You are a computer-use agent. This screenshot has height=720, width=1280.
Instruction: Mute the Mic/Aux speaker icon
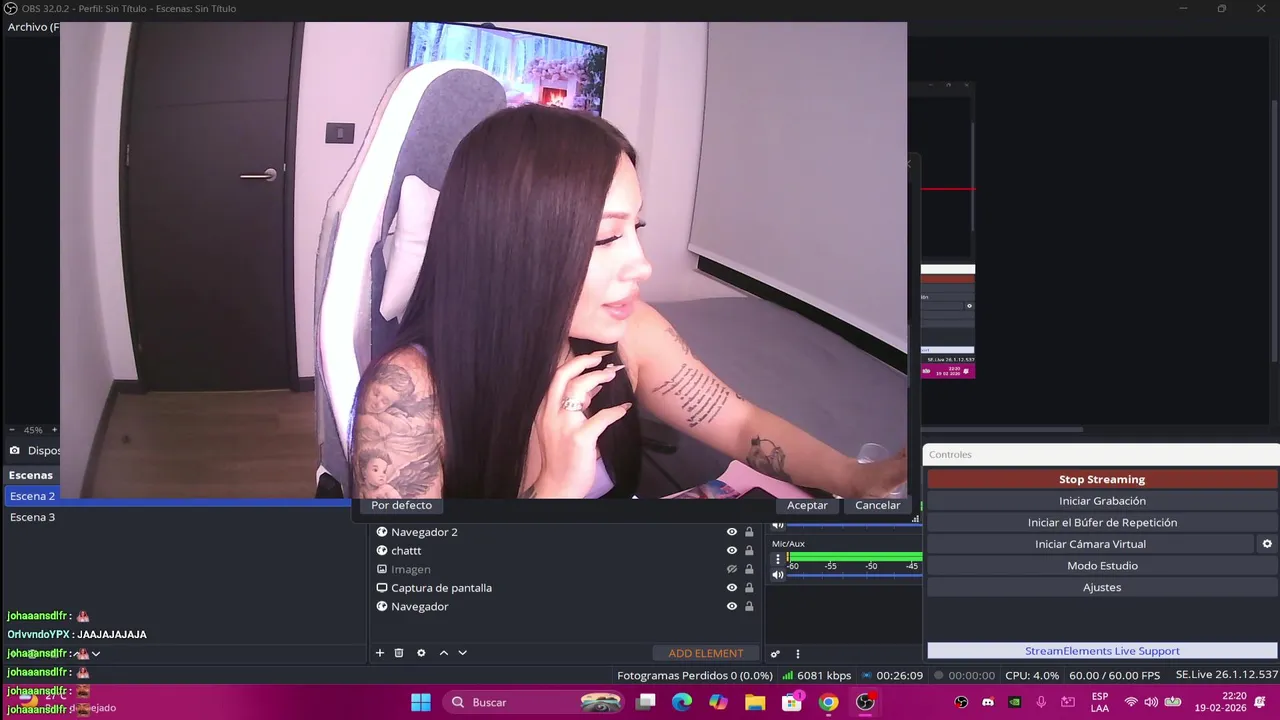click(x=778, y=575)
